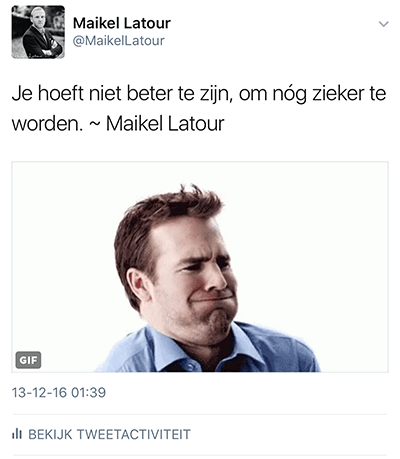Open Maikel Latour's profile picture

pos(38,32)
